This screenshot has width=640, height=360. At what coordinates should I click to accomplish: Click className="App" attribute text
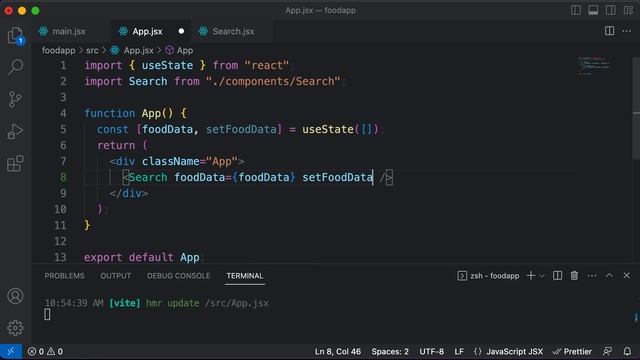pyautogui.click(x=190, y=161)
